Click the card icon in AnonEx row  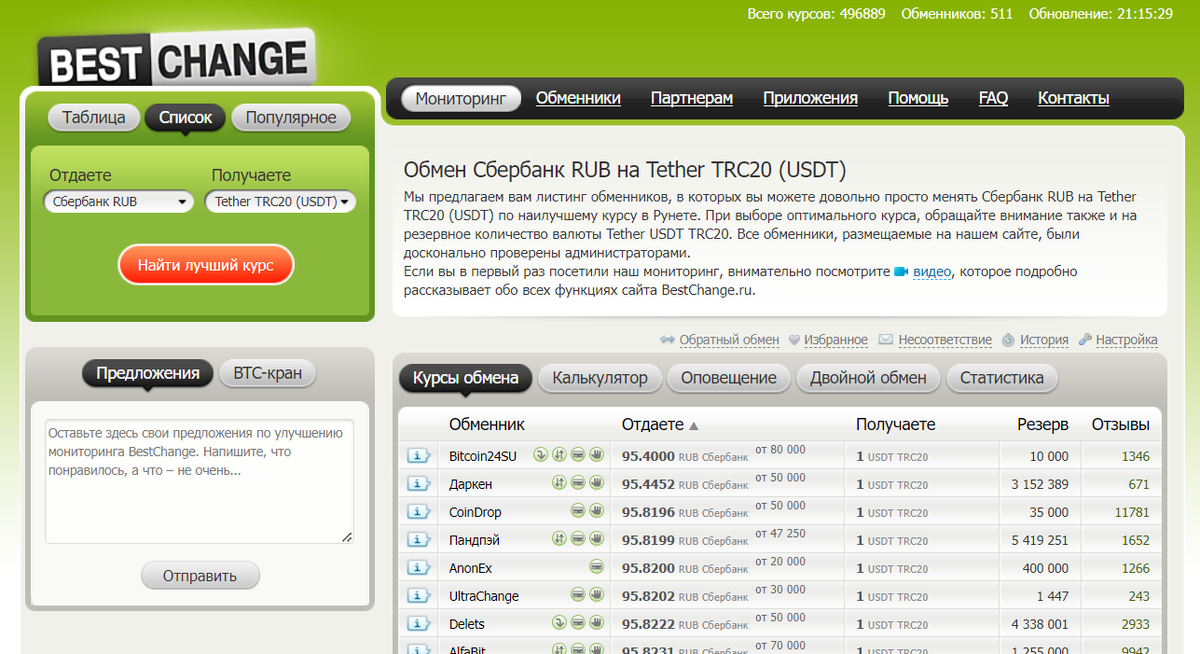(x=597, y=567)
